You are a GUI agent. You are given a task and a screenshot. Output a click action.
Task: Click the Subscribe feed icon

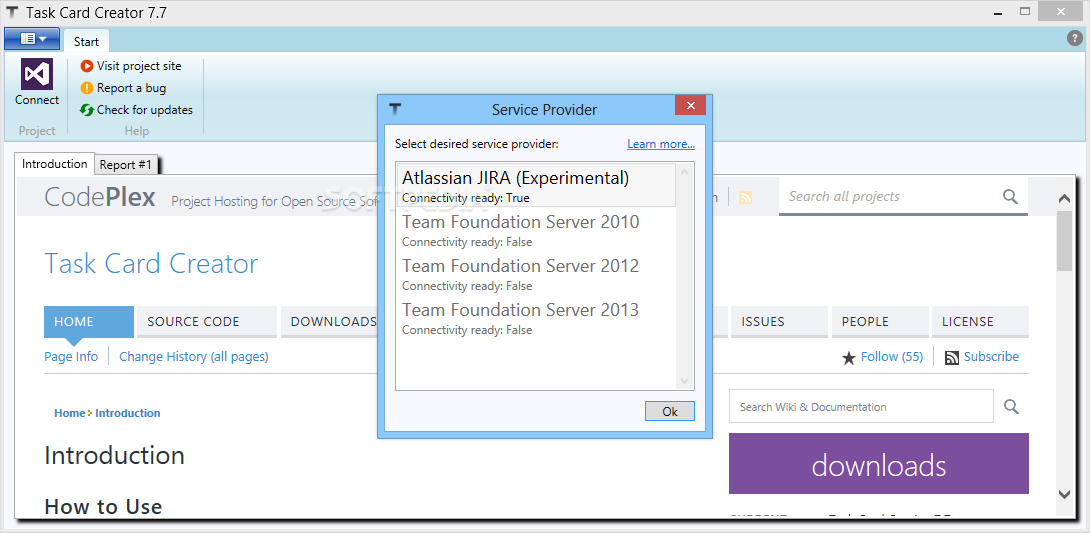(x=952, y=358)
